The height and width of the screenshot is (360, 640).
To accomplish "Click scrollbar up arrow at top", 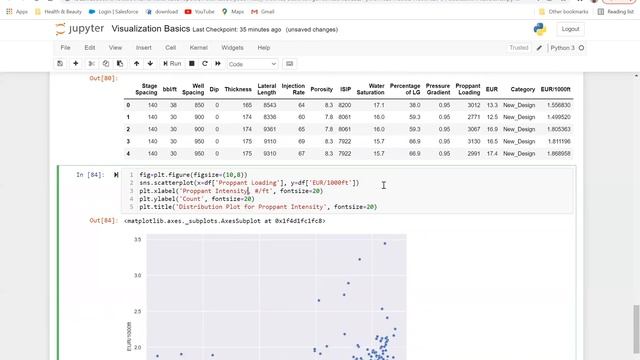I will [x=636, y=76].
